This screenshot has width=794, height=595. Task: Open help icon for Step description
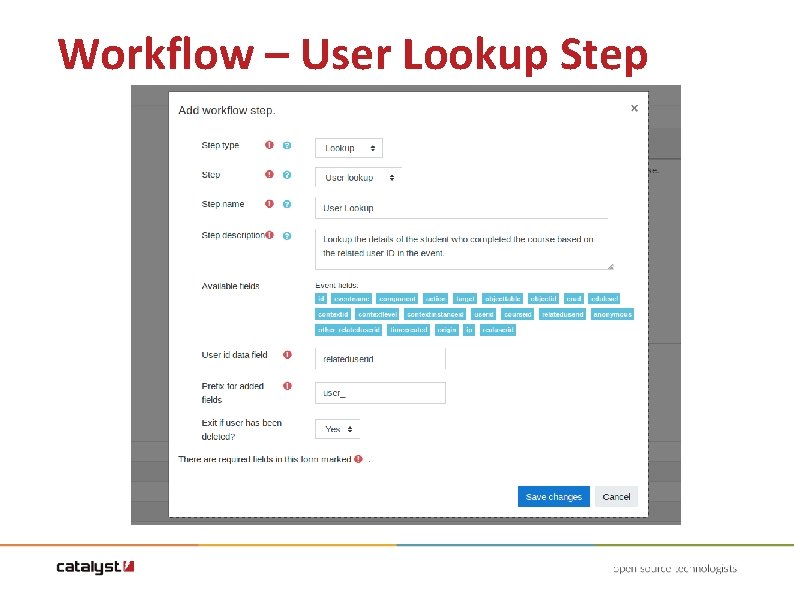pyautogui.click(x=287, y=235)
